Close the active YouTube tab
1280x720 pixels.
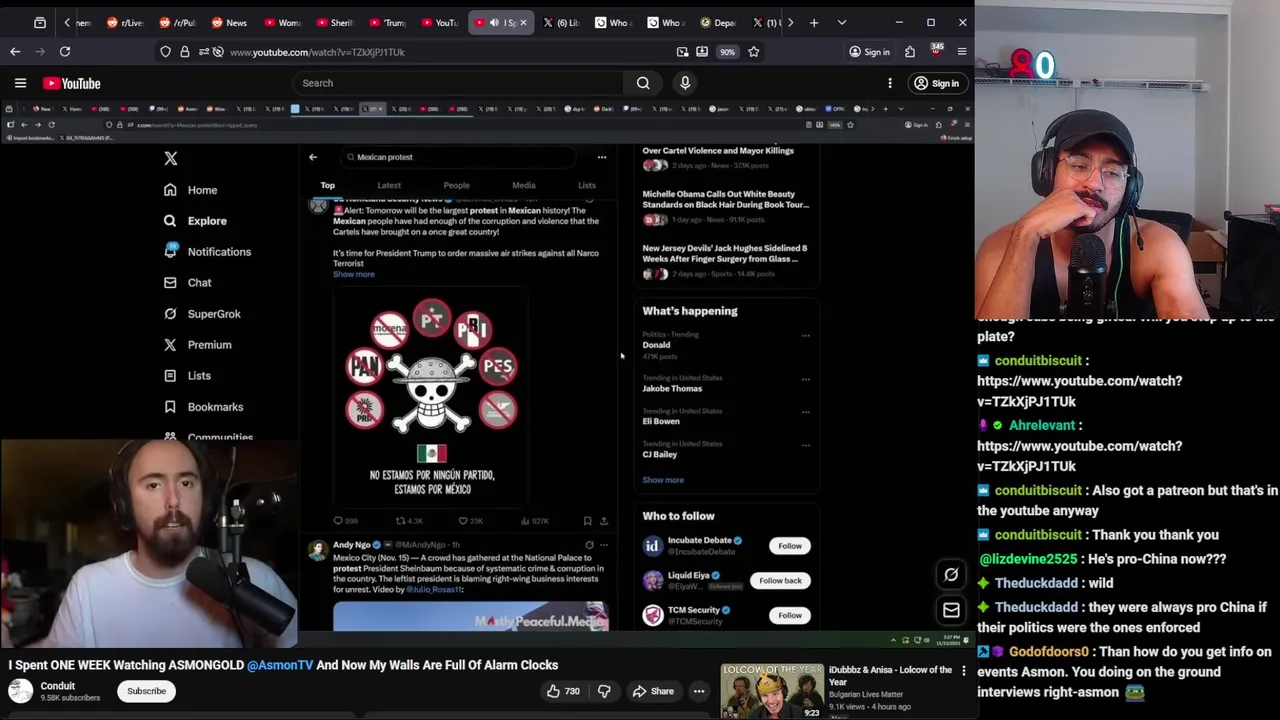click(522, 22)
